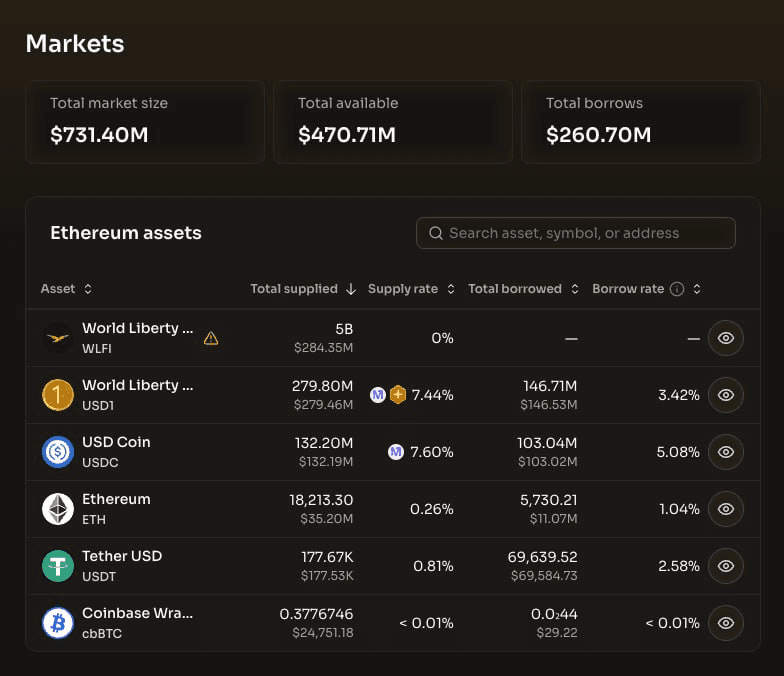
Task: Click the M incentive badge on USDC supply rate
Action: click(x=396, y=452)
